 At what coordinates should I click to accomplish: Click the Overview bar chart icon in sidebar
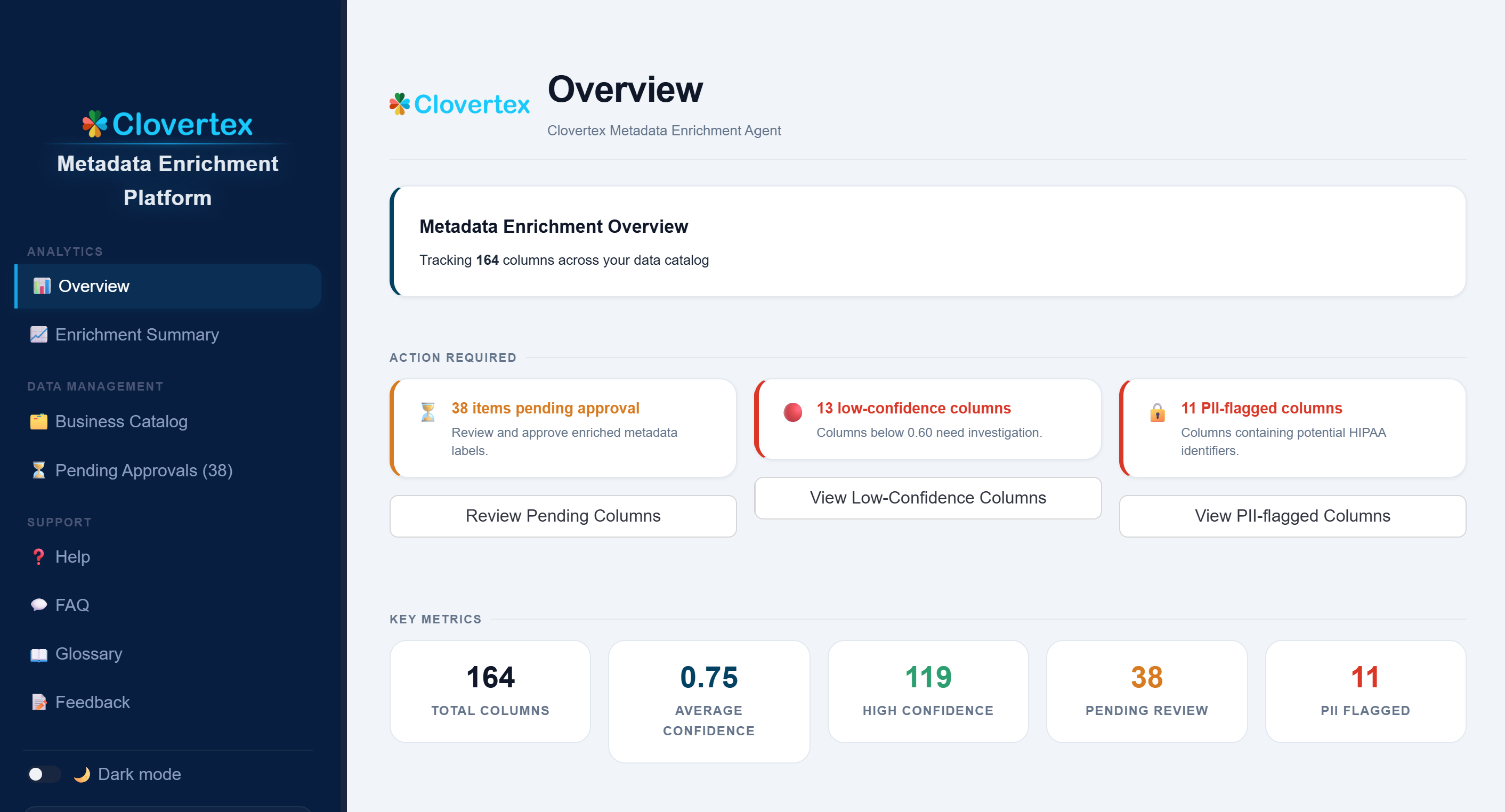point(42,286)
